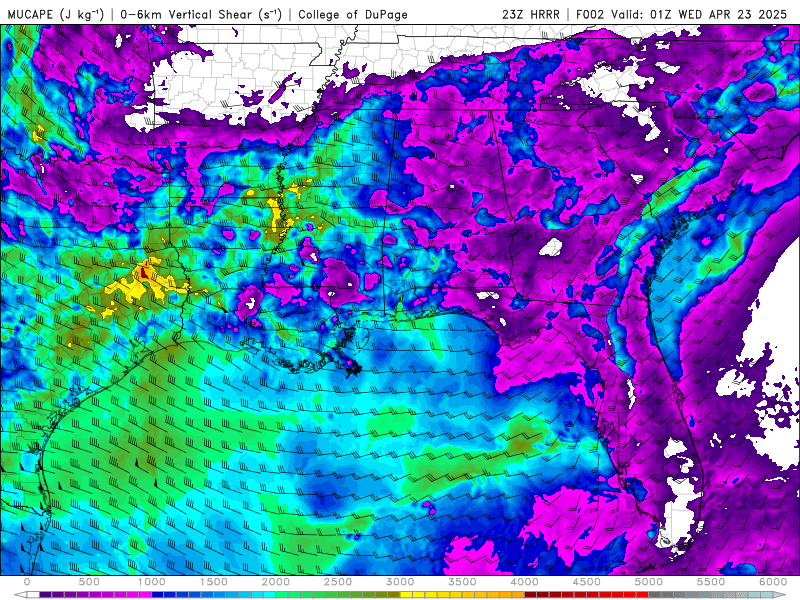Select the 4500 label on the color scale
Image resolution: width=800 pixels, height=600 pixels.
tap(587, 582)
